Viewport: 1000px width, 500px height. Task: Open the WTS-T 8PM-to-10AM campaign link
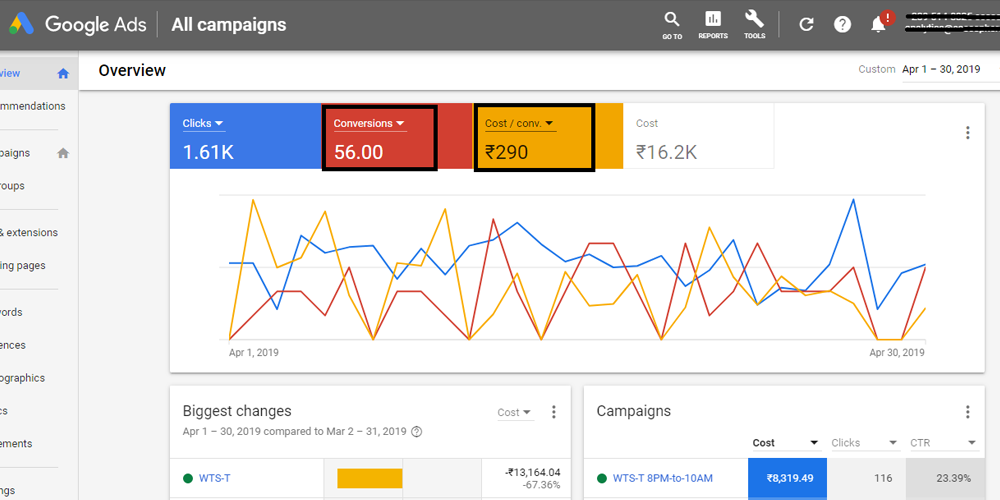point(662,479)
